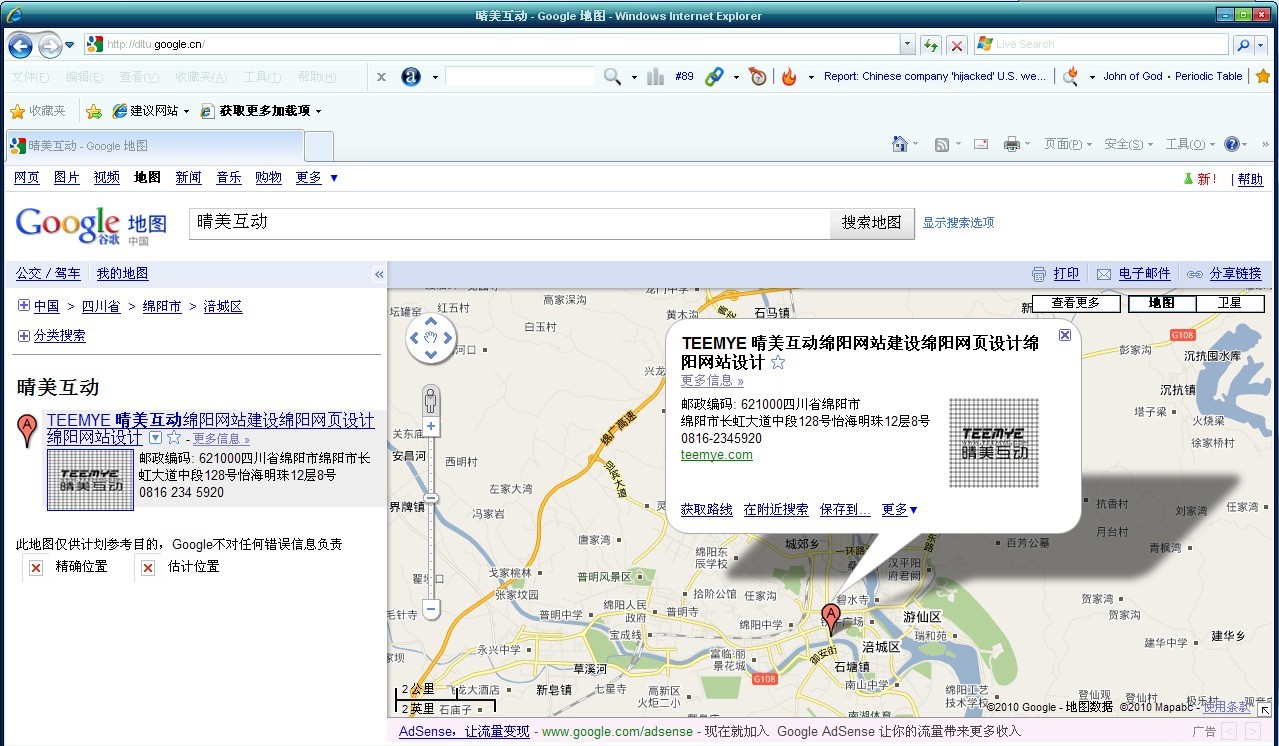Select the 晴美互动 - Google 地图 browser tab

(155, 146)
